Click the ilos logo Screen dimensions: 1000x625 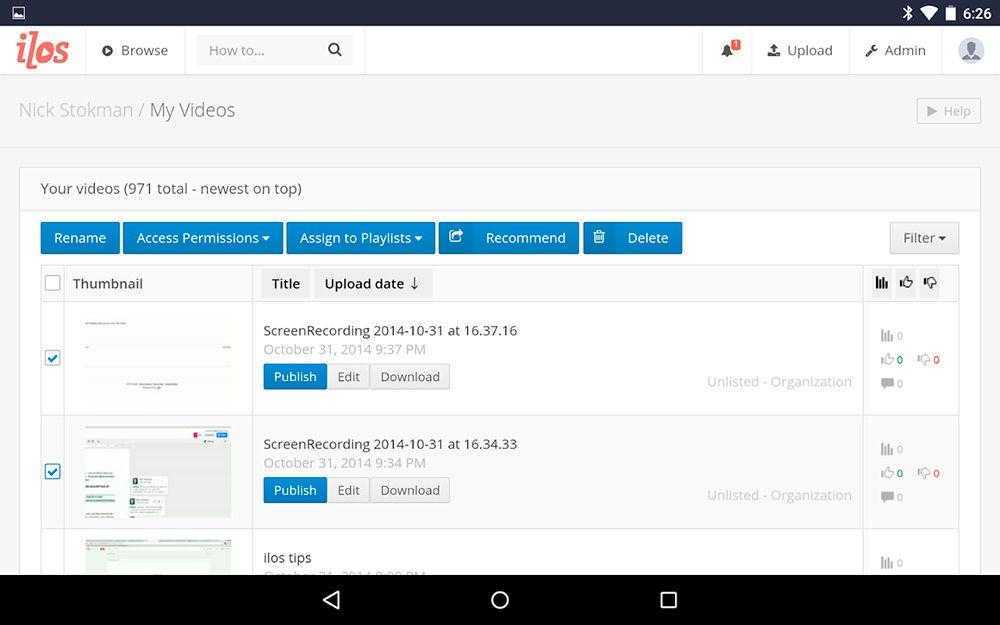[43, 50]
